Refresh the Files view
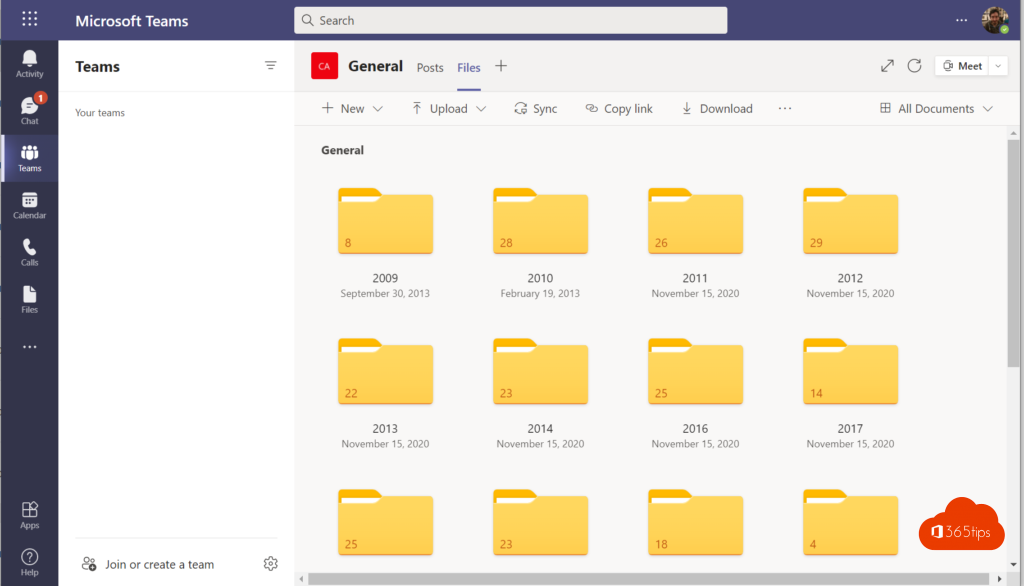The image size is (1024, 586). (x=915, y=65)
